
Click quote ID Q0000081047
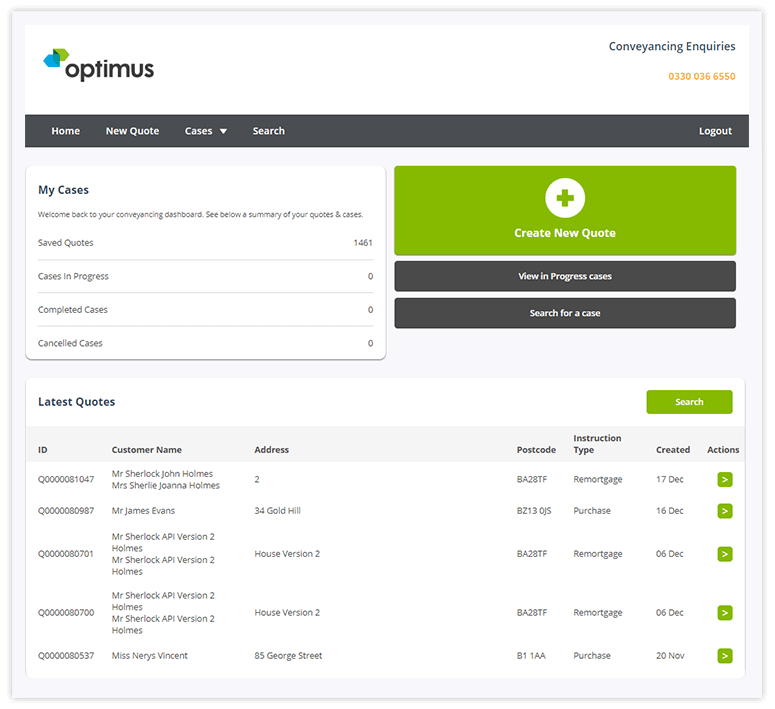point(66,479)
